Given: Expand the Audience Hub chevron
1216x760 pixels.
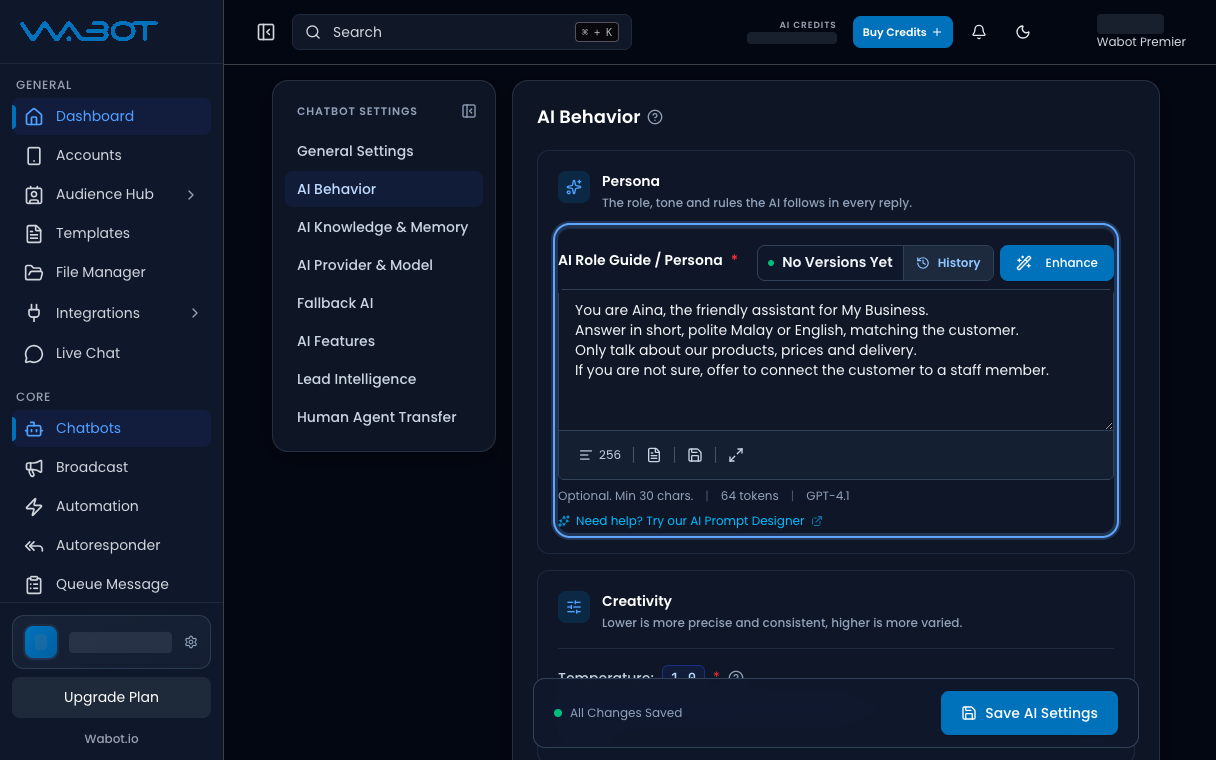Looking at the screenshot, I should 191,194.
